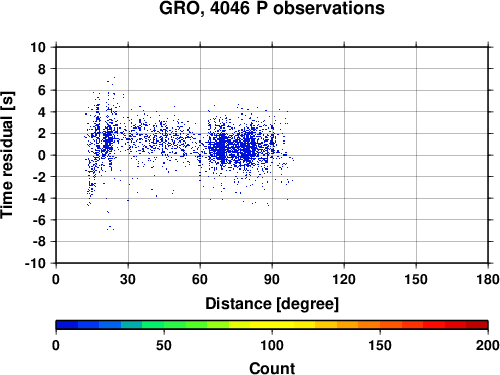Viewport: 500px width, 375px height.
Task: Click the x-axis tick label 120
Action: (x=344, y=279)
